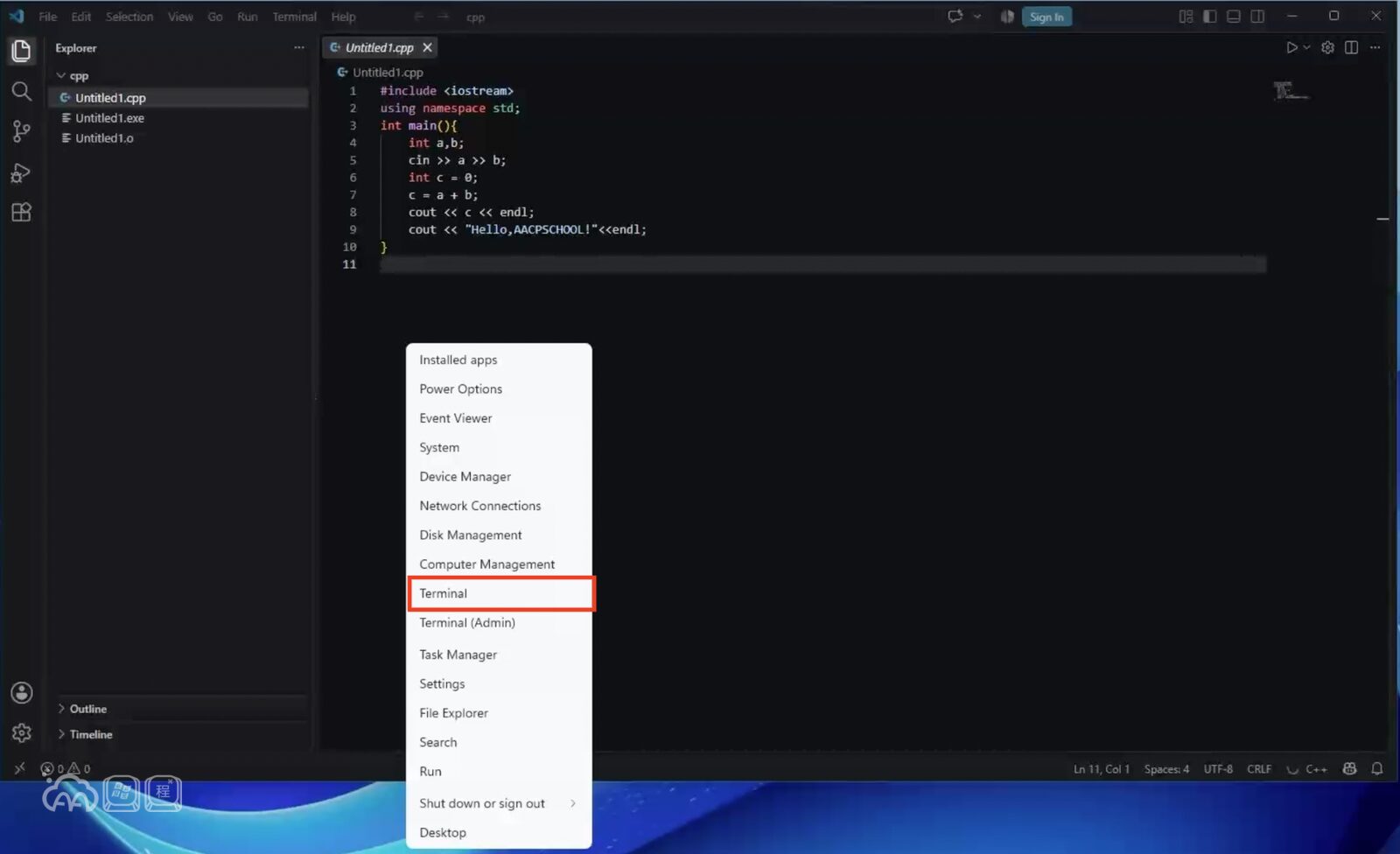This screenshot has height=854, width=1400.
Task: Click the UTF-8 encoding indicator
Action: pos(1218,769)
